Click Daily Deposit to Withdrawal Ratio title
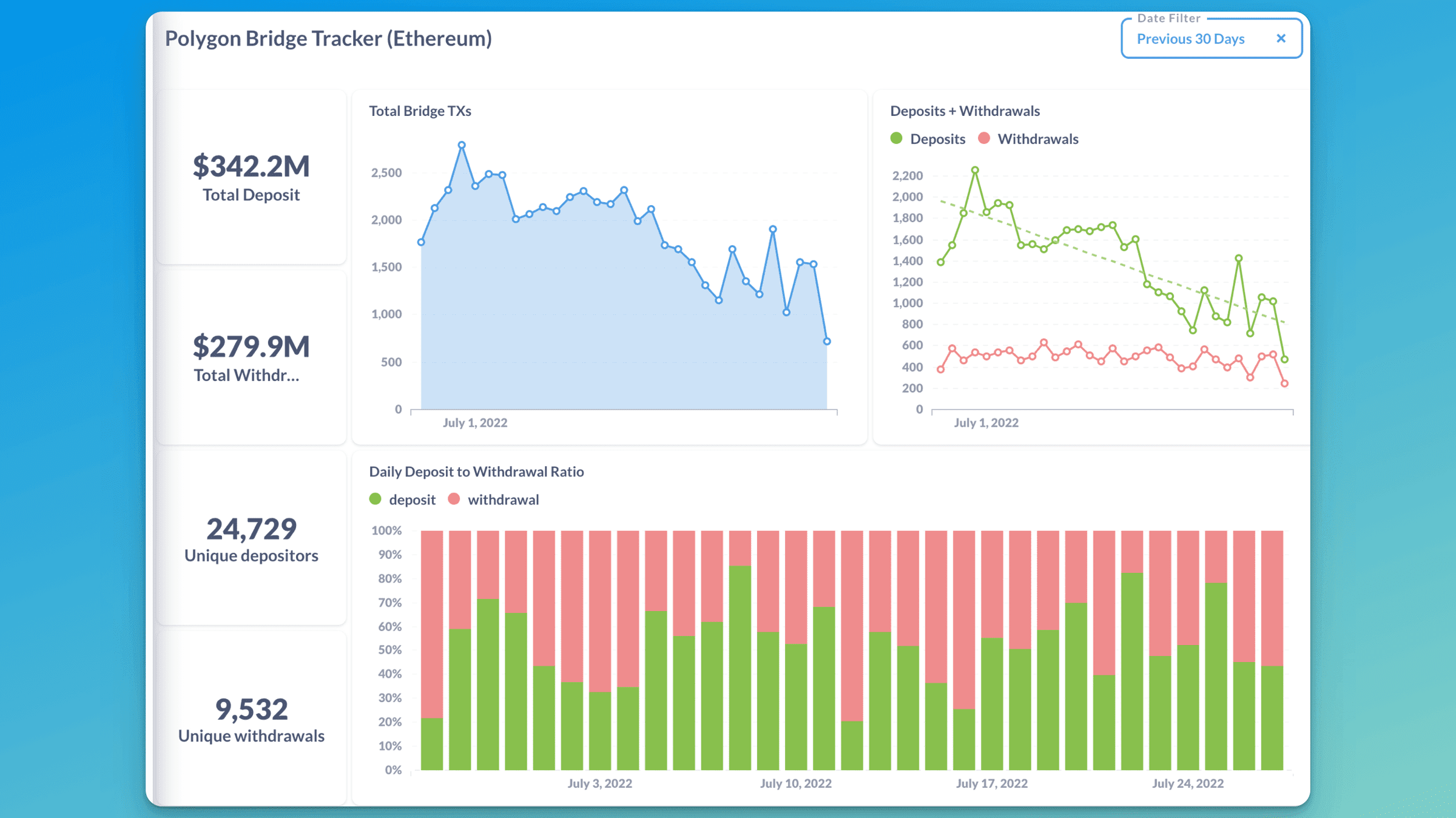The image size is (1456, 818). click(476, 472)
